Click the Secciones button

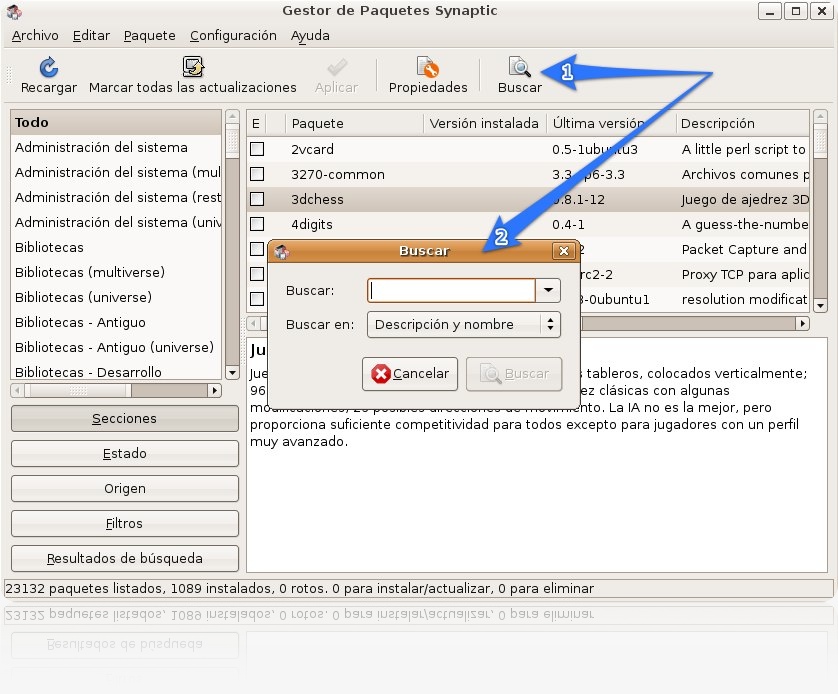(125, 418)
